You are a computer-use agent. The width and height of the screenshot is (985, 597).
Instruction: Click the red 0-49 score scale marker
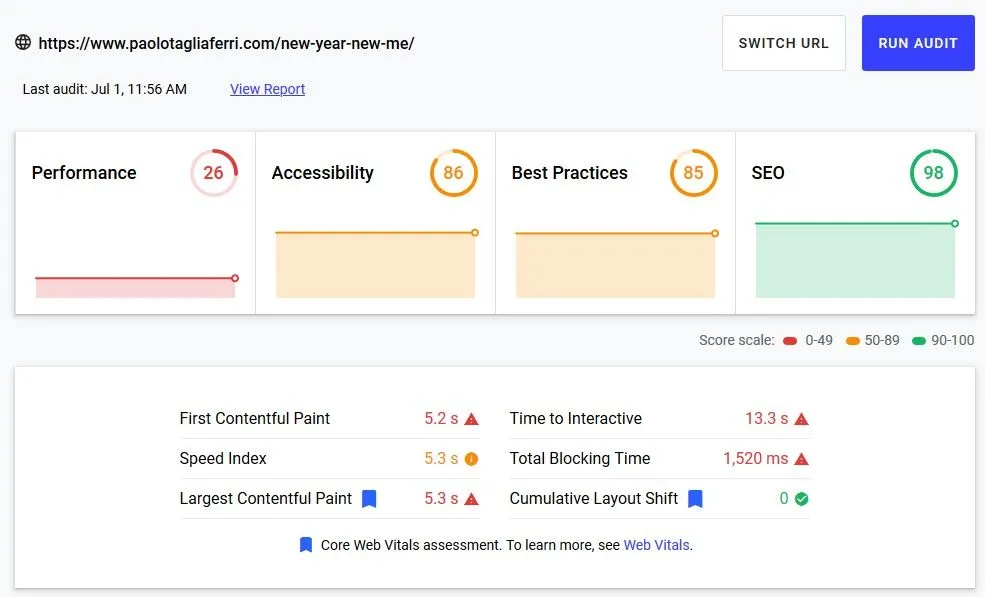(x=790, y=341)
